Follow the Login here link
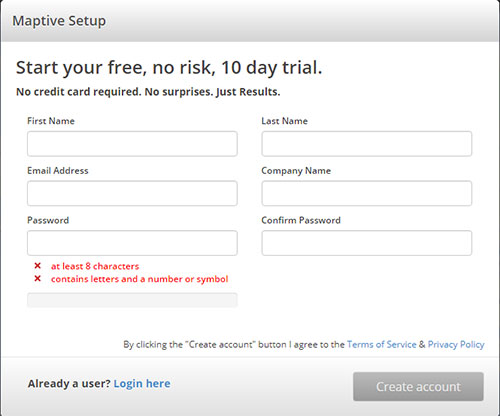Viewport: 500px width, 416px height. 142,384
